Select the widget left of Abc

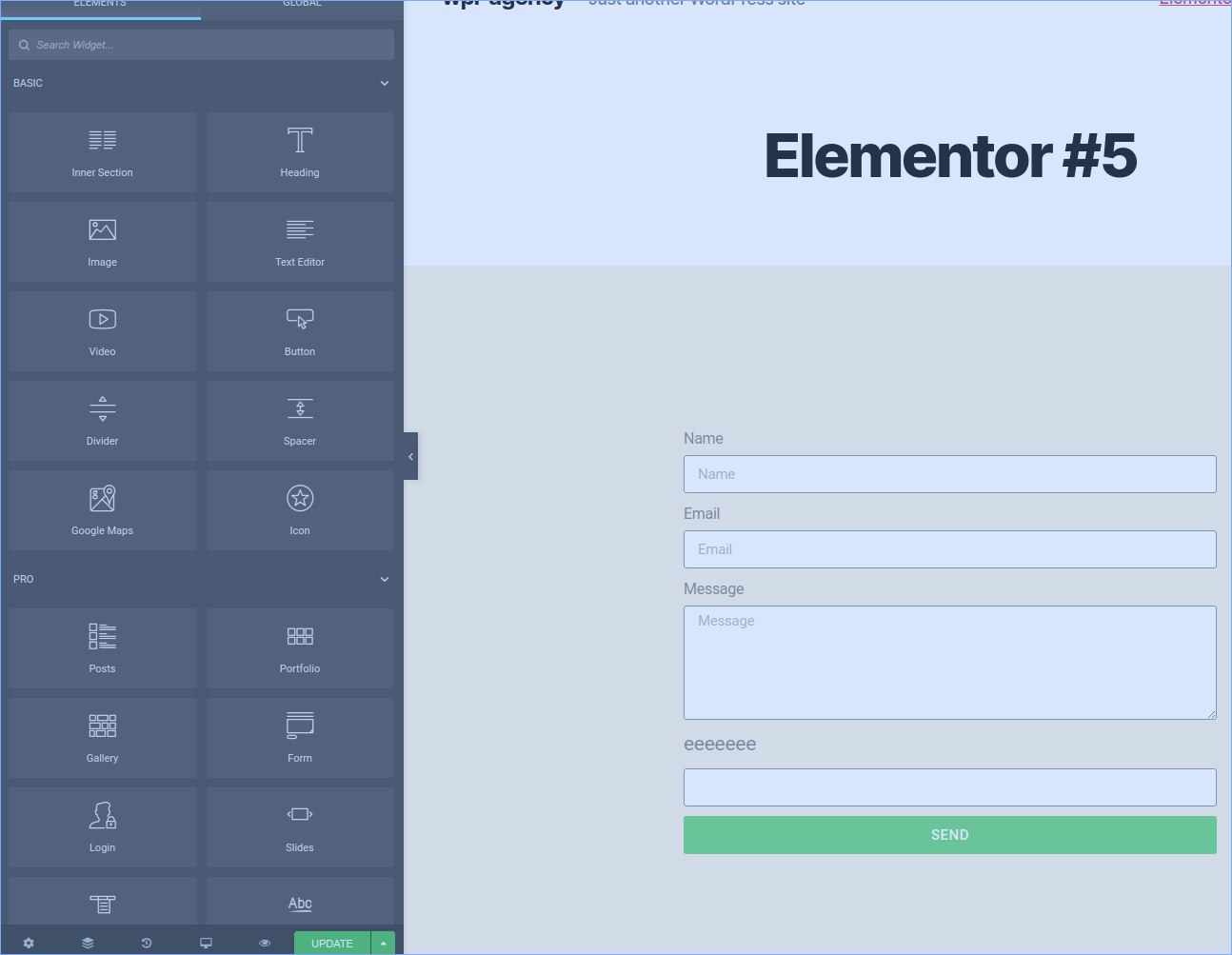coord(103,901)
